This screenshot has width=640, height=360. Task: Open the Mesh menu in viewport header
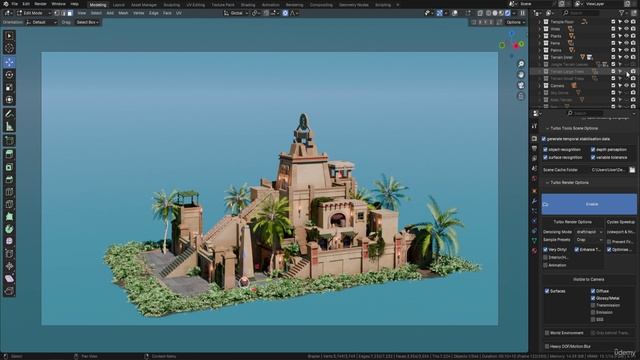[123, 13]
